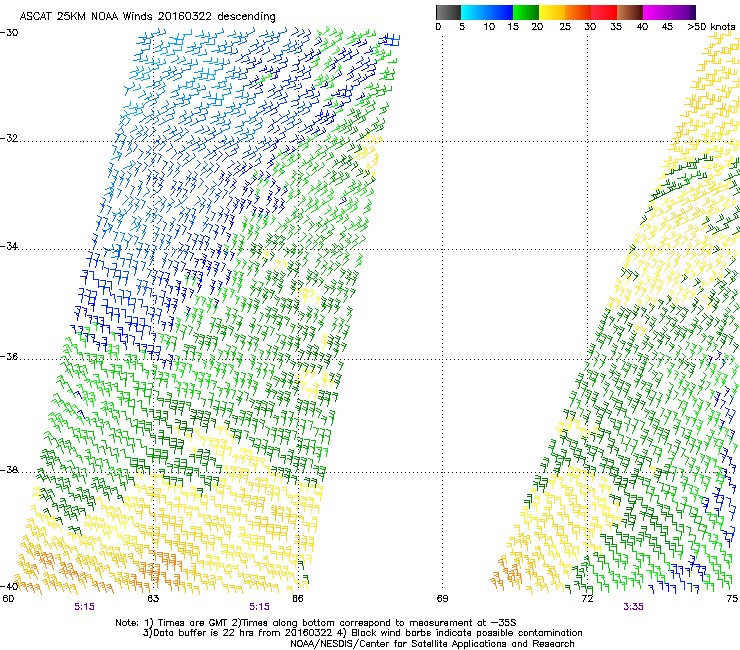Click the "-34" latitude axis label
Viewport: 740px width, 650px height.
coord(9,246)
